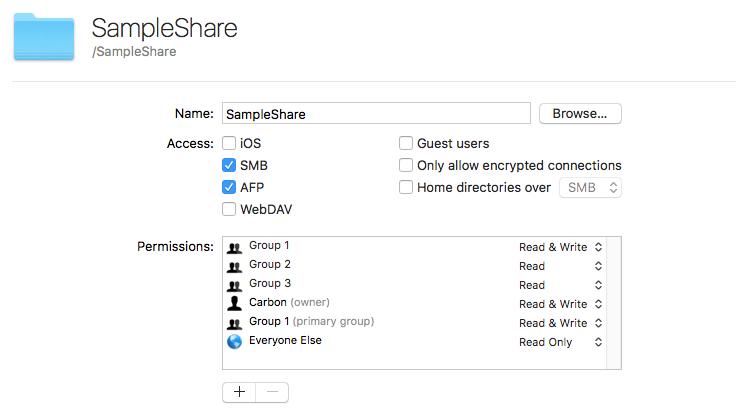Enable the iOS access checkbox
The image size is (736, 419).
pyautogui.click(x=229, y=144)
